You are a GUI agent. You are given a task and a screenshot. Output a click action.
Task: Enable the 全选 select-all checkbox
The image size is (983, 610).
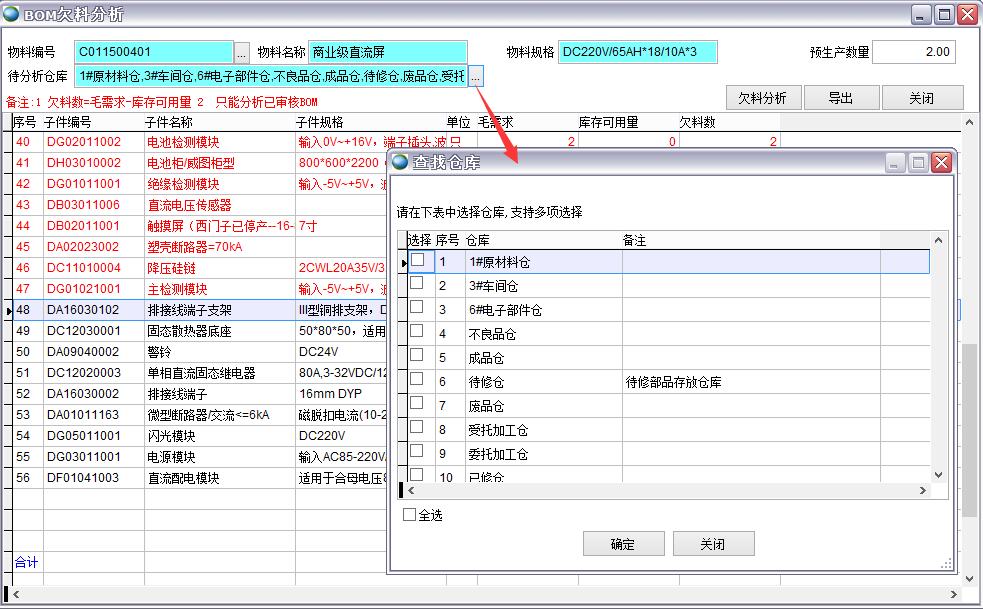pyautogui.click(x=409, y=515)
